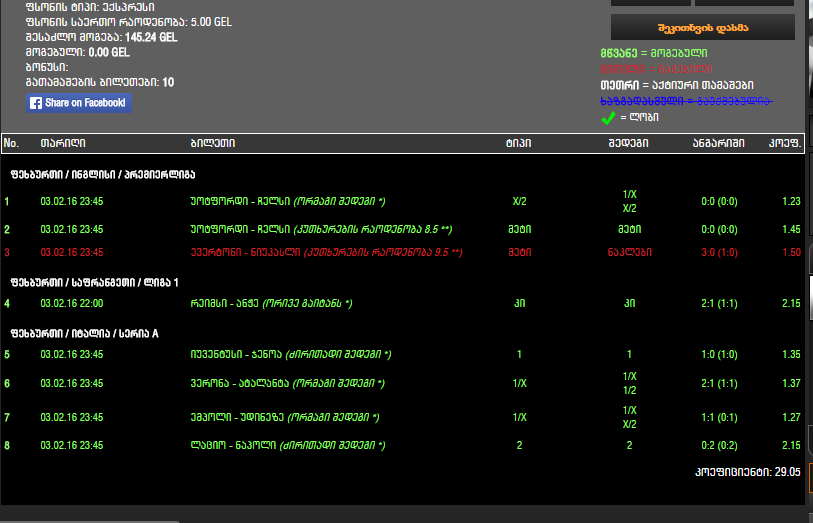Image resolution: width=813 pixels, height=523 pixels.
Task: Click the ფსონის საერთო რაოდენობა: 5.00 GEL line
Action: pyautogui.click(x=129, y=22)
